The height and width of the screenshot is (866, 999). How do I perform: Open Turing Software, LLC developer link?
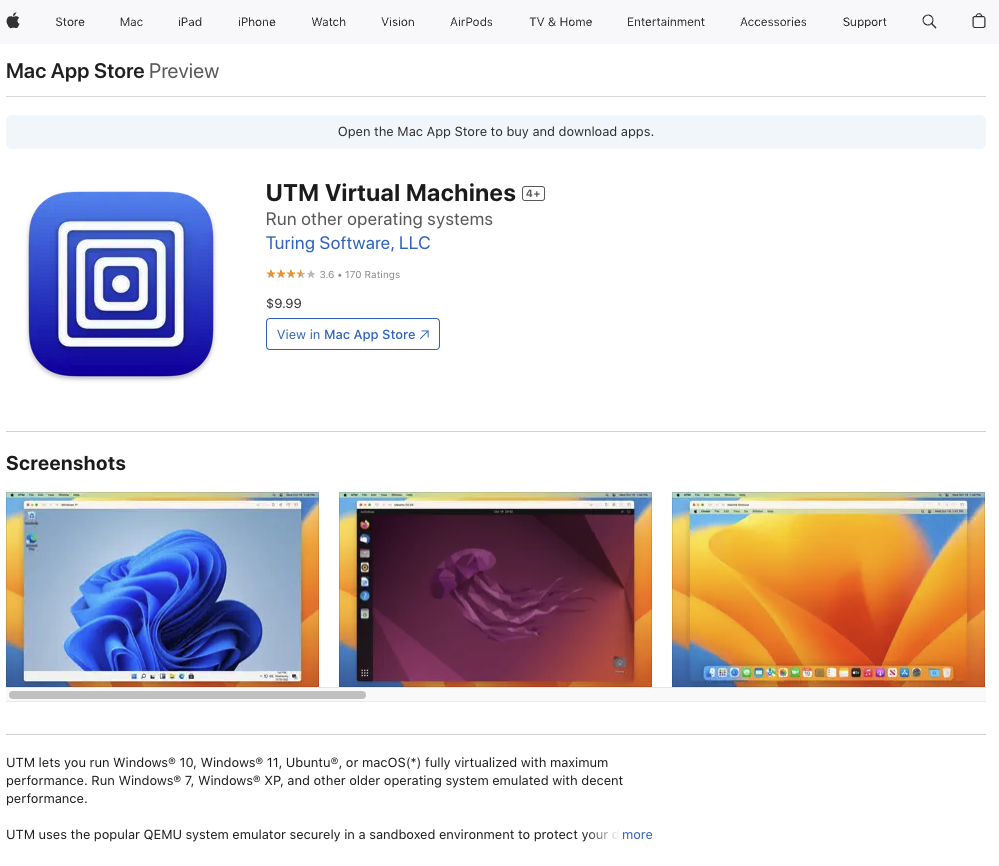[348, 243]
